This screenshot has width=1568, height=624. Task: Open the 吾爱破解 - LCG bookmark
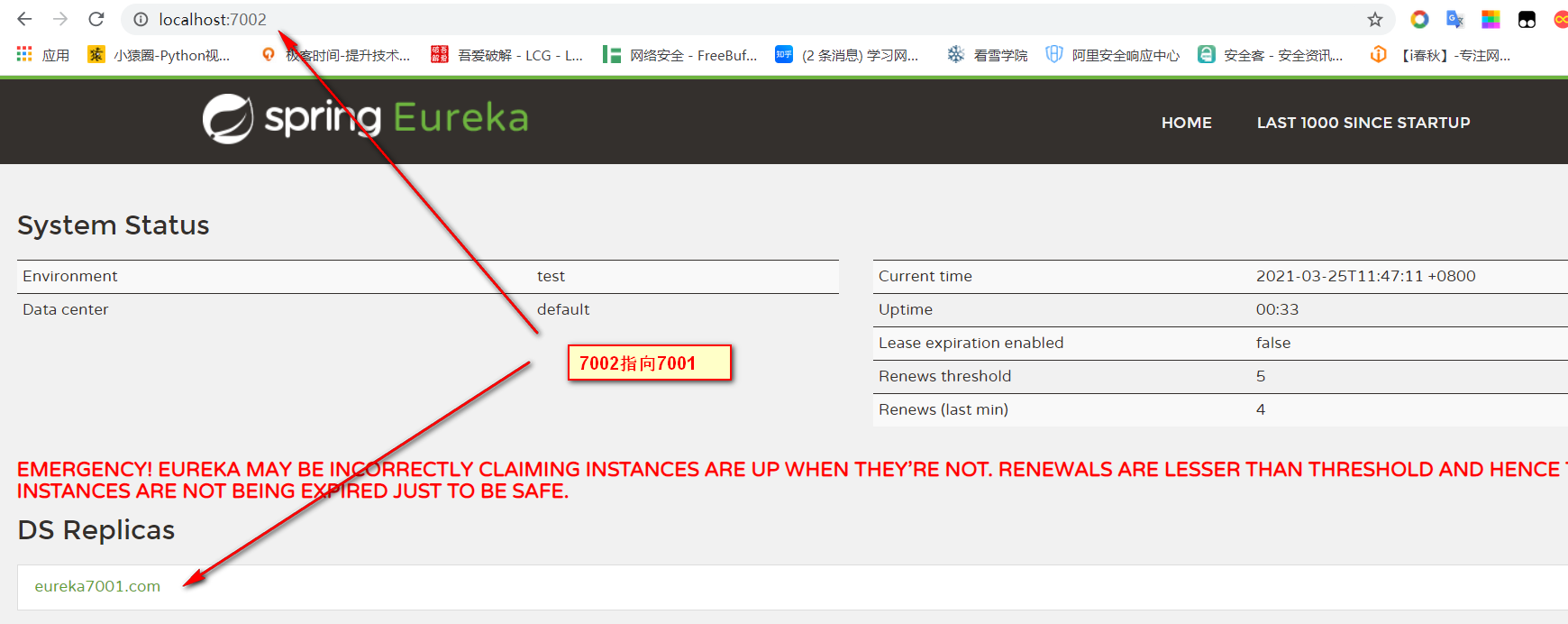click(x=506, y=55)
